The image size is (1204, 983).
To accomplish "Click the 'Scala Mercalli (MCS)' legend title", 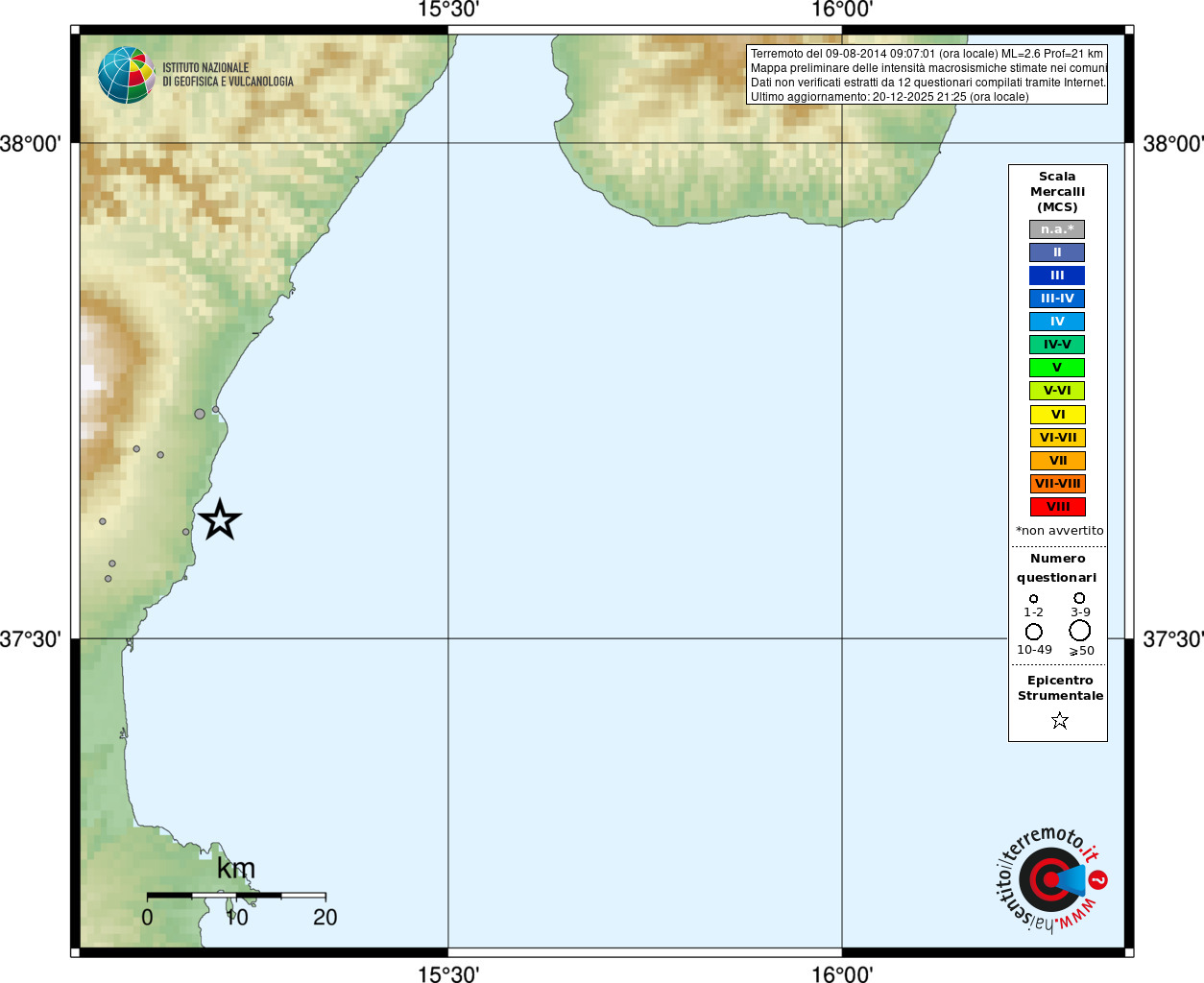I will 1057,192.
